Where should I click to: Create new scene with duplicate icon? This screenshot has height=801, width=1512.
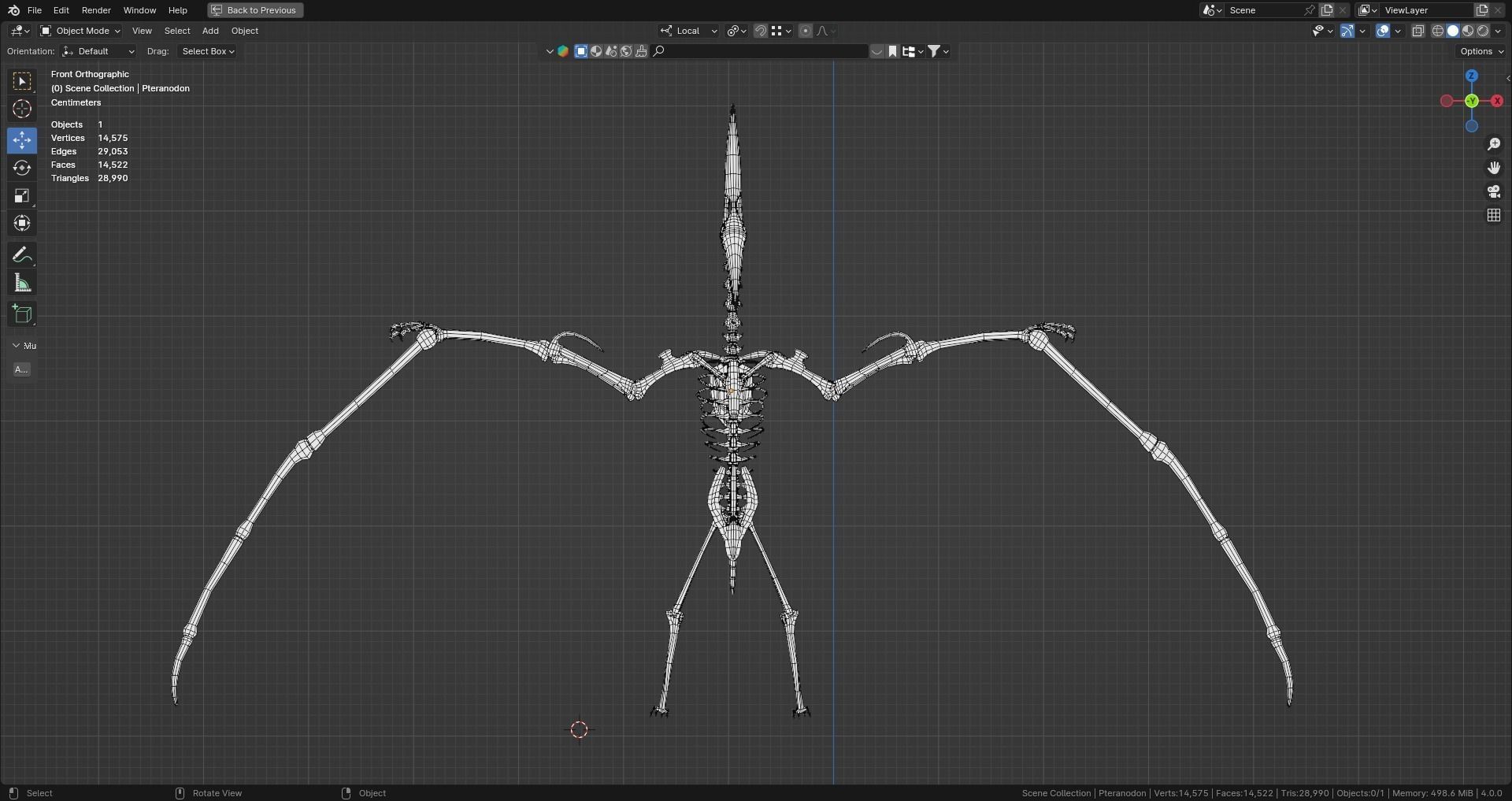tap(1327, 10)
